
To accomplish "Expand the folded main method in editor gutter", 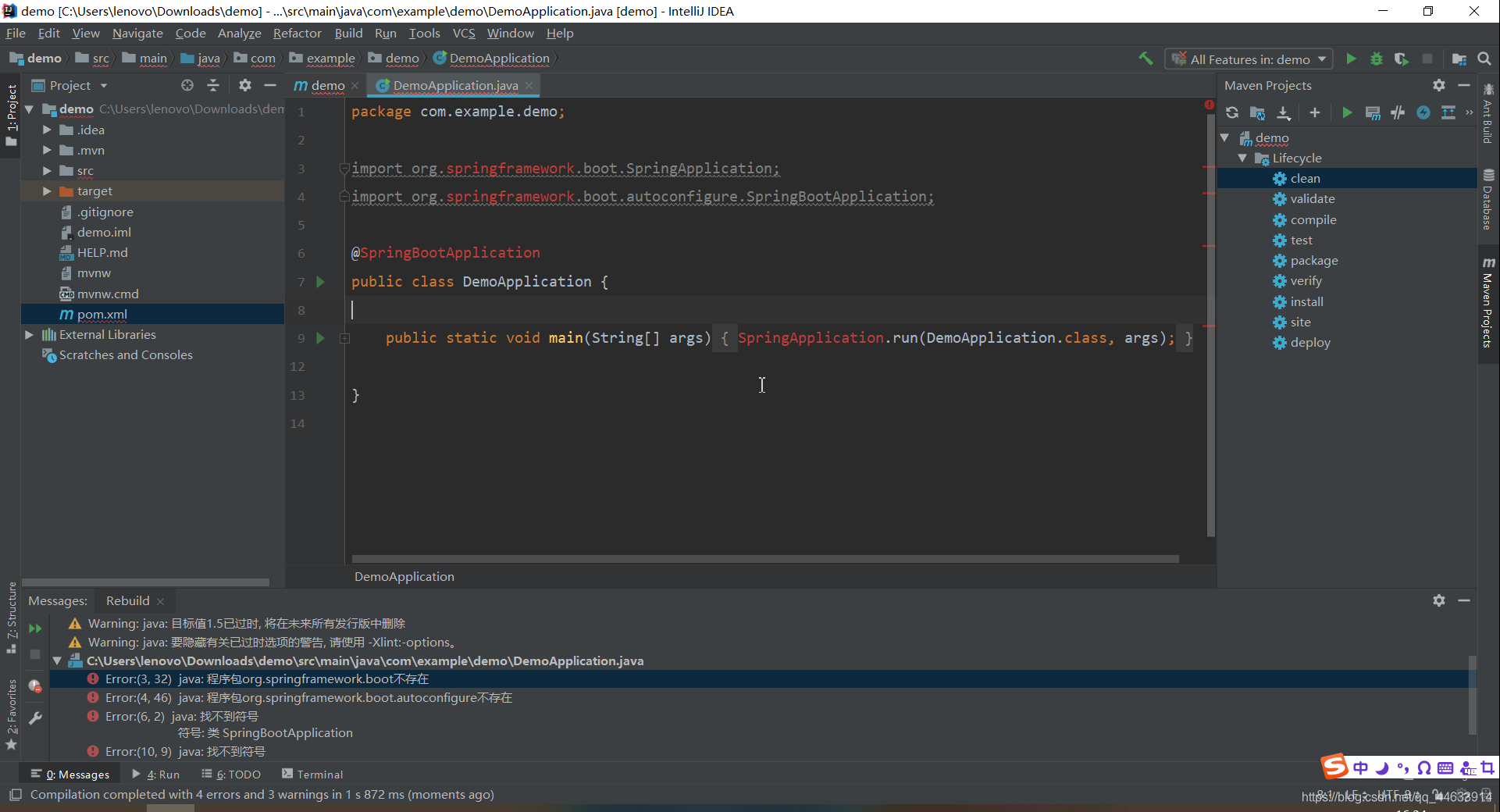I will pos(344,338).
